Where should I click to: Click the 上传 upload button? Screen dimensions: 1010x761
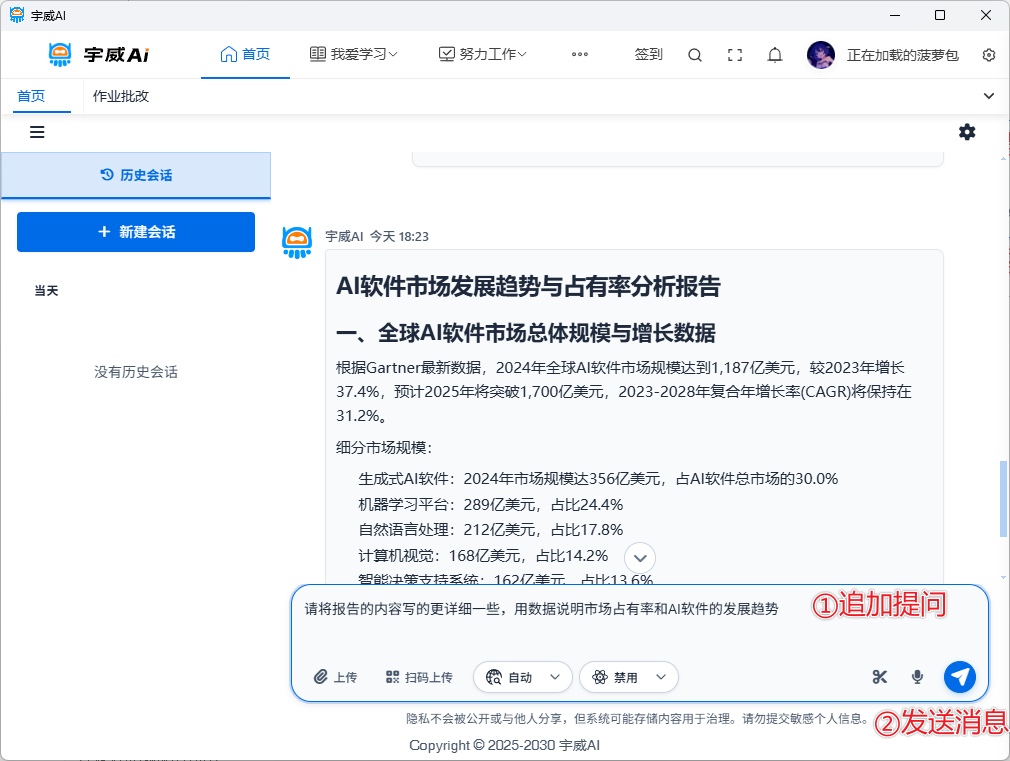335,677
